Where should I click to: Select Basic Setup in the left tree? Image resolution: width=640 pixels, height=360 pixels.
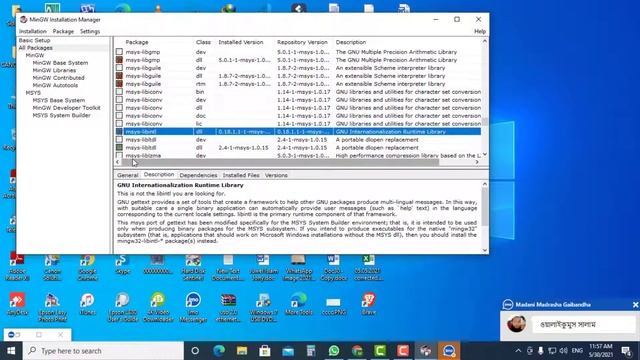click(34, 40)
